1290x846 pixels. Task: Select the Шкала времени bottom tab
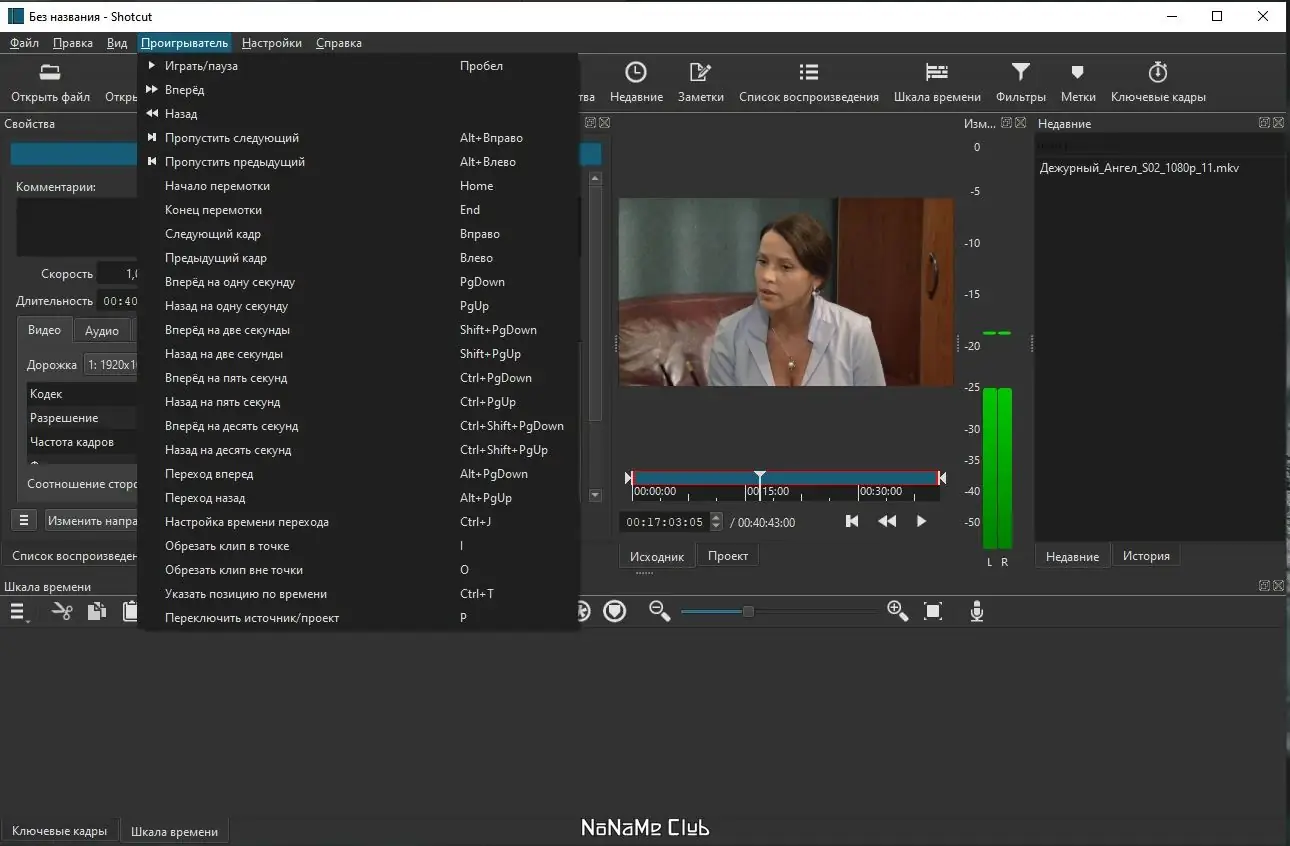pyautogui.click(x=174, y=831)
